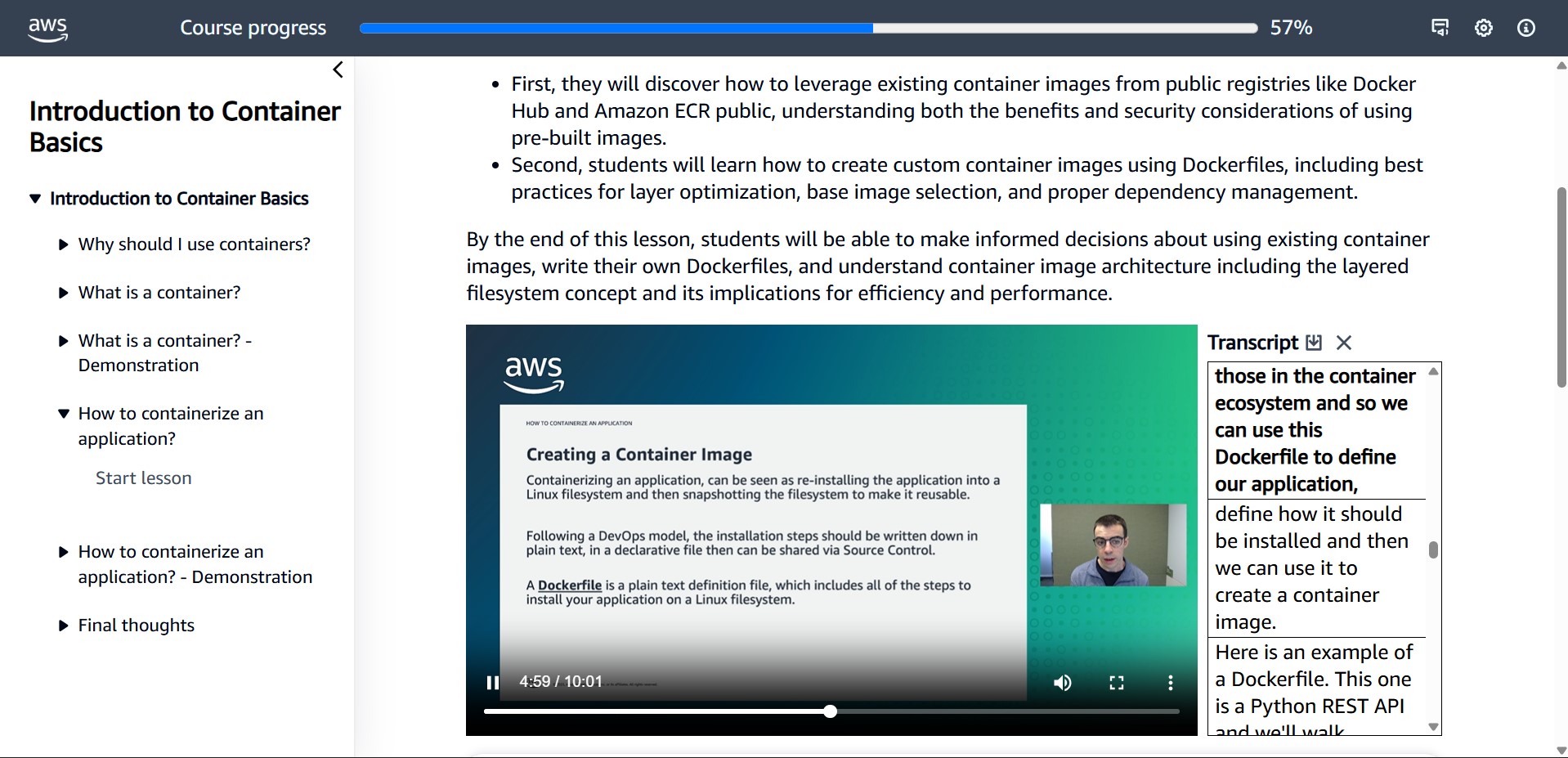The width and height of the screenshot is (1568, 758).
Task: Click the video seek bar handle
Action: (830, 711)
